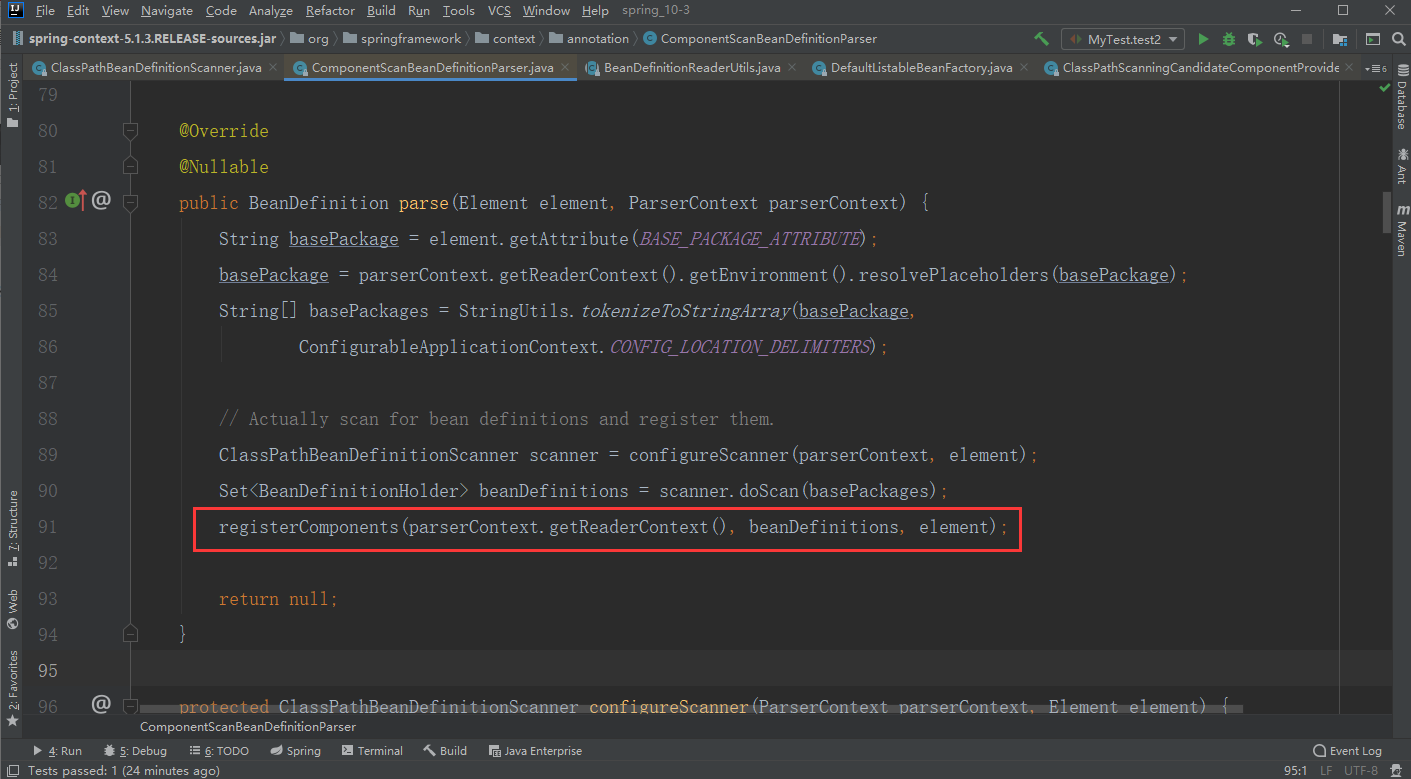This screenshot has width=1411, height=779.
Task: Open the 6: TODO tool window
Action: coord(218,751)
